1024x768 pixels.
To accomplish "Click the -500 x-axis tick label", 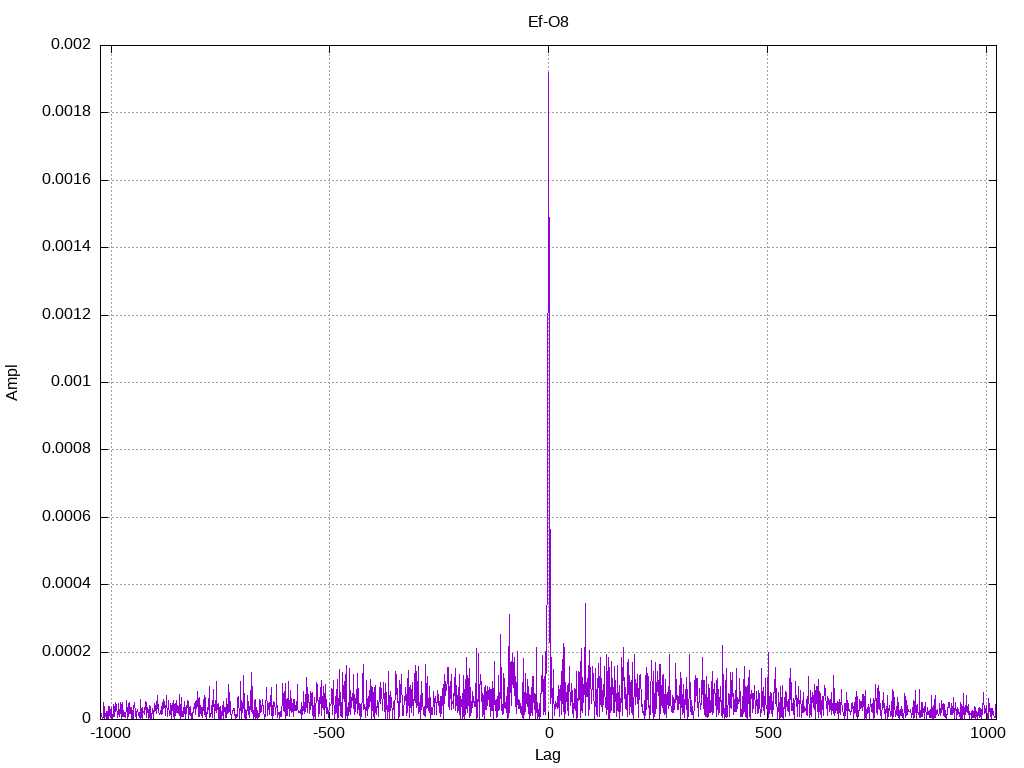I will coord(329,733).
